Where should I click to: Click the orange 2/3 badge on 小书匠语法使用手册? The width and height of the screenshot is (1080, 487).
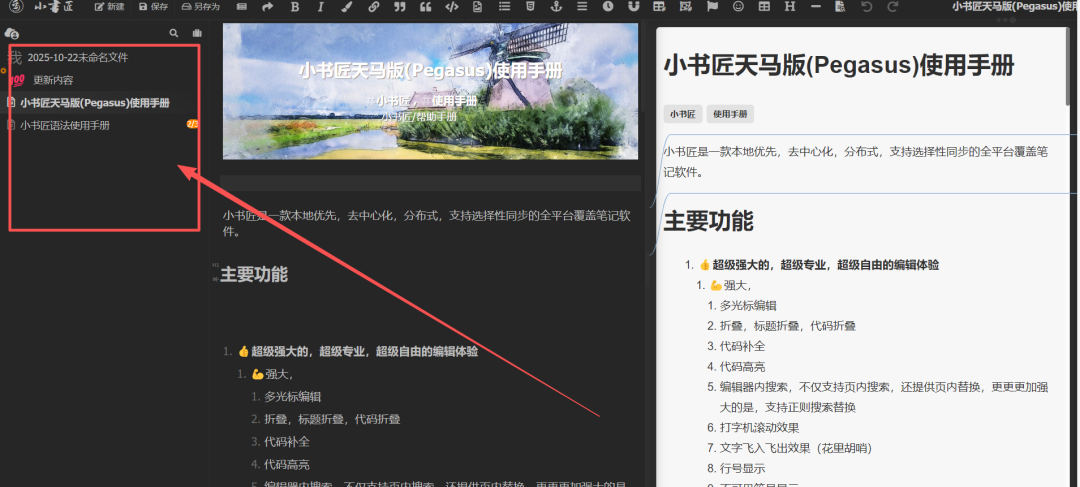pyautogui.click(x=193, y=124)
